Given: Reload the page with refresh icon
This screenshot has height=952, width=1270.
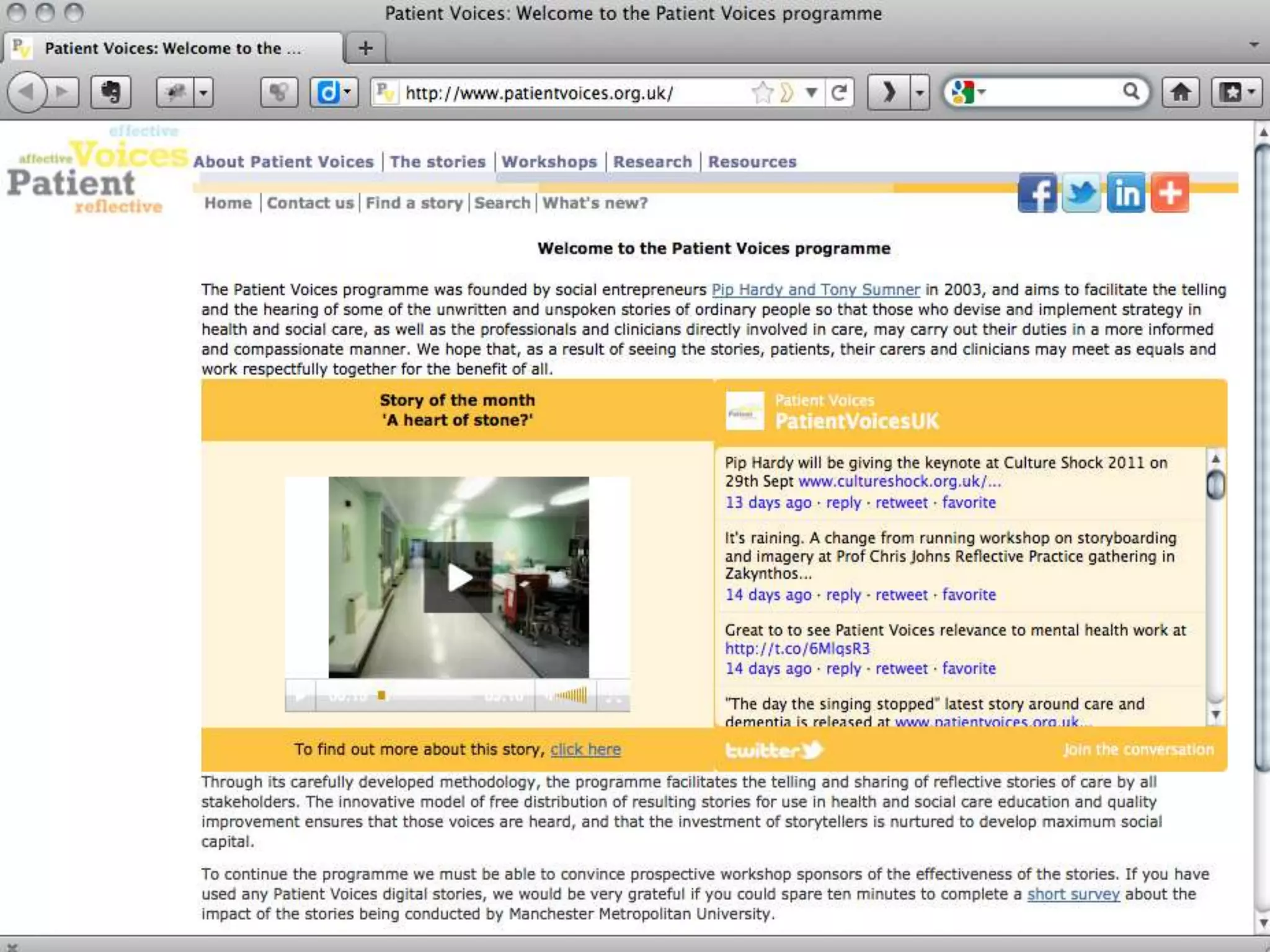Looking at the screenshot, I should point(839,93).
